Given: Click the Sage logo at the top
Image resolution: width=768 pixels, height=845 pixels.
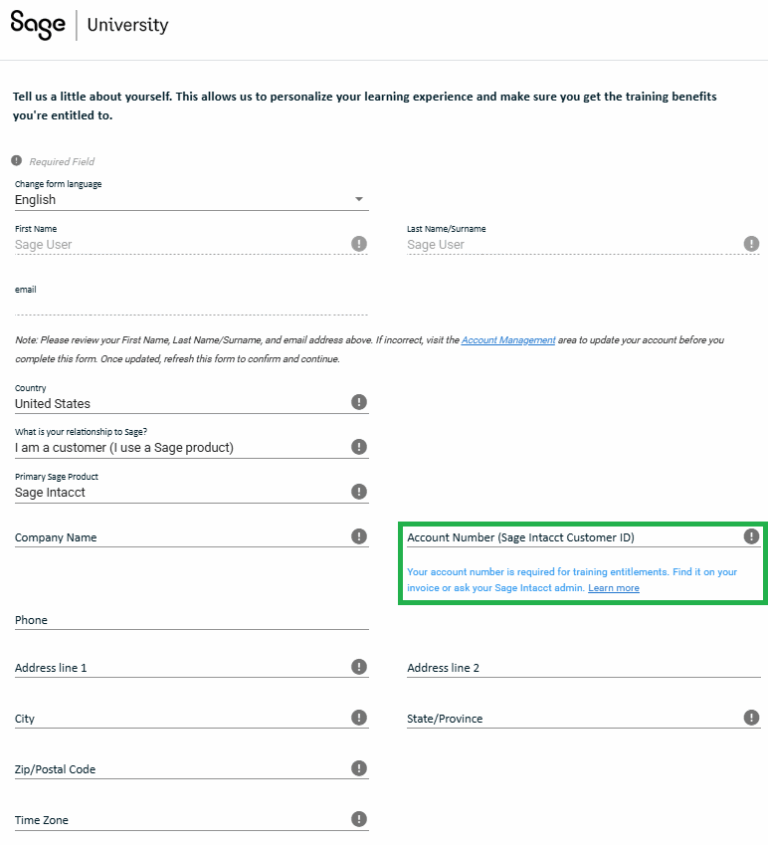Looking at the screenshot, I should point(37,26).
